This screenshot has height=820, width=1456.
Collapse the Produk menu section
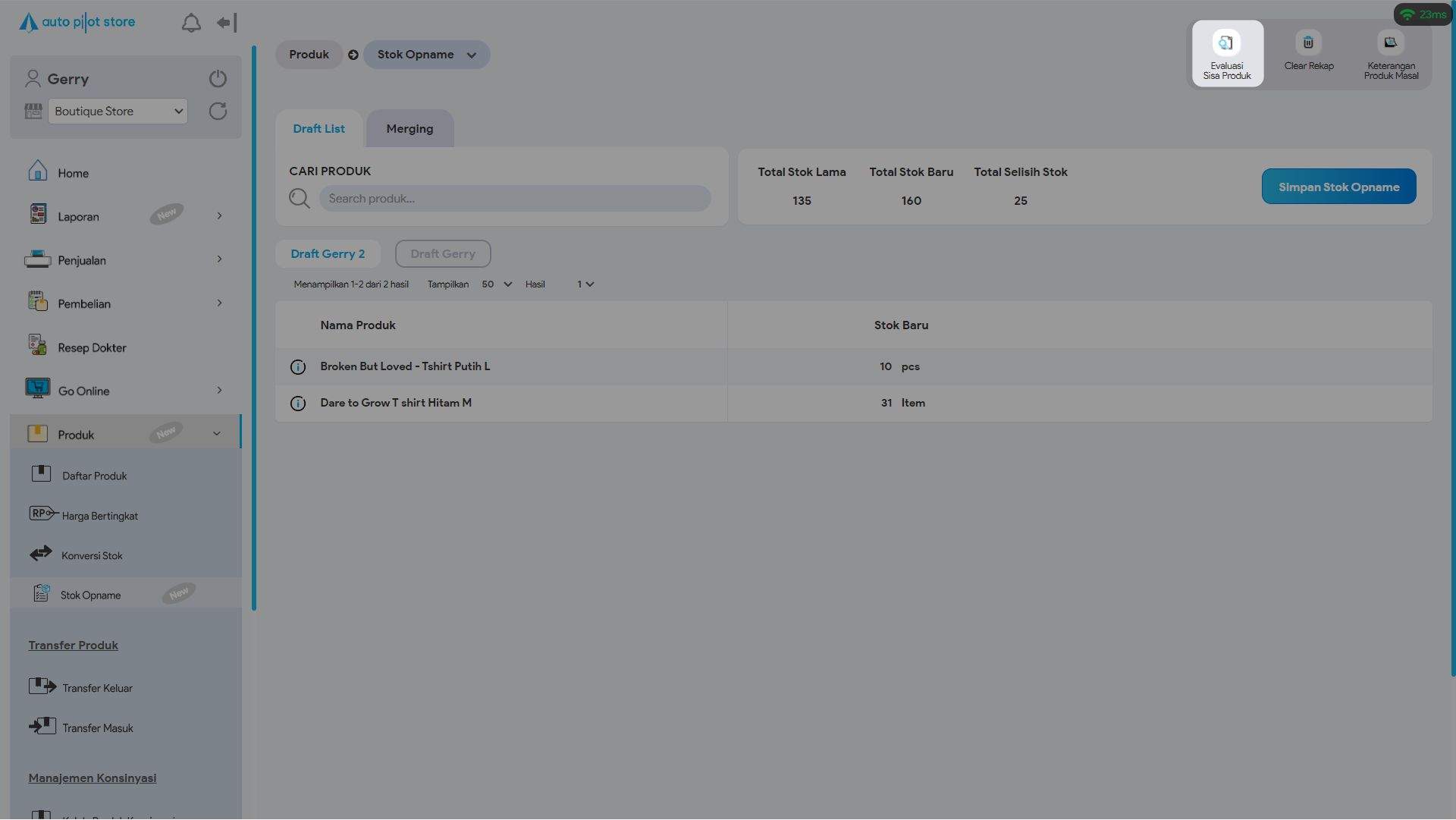[x=216, y=435]
